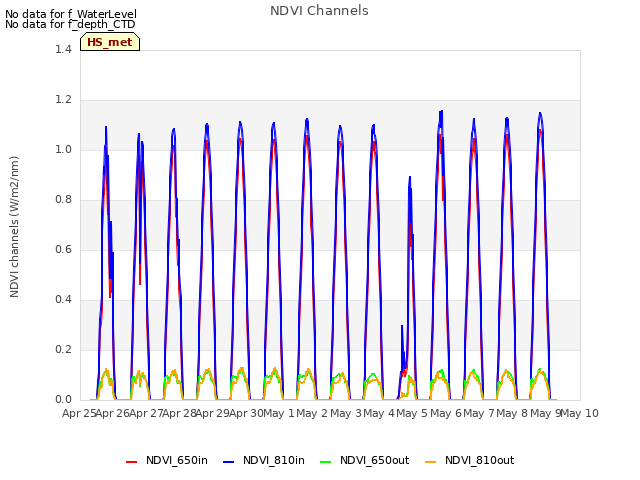This screenshot has height=480, width=640.
Task: Click the Apr 27 x-axis date label
Action: 146,413
